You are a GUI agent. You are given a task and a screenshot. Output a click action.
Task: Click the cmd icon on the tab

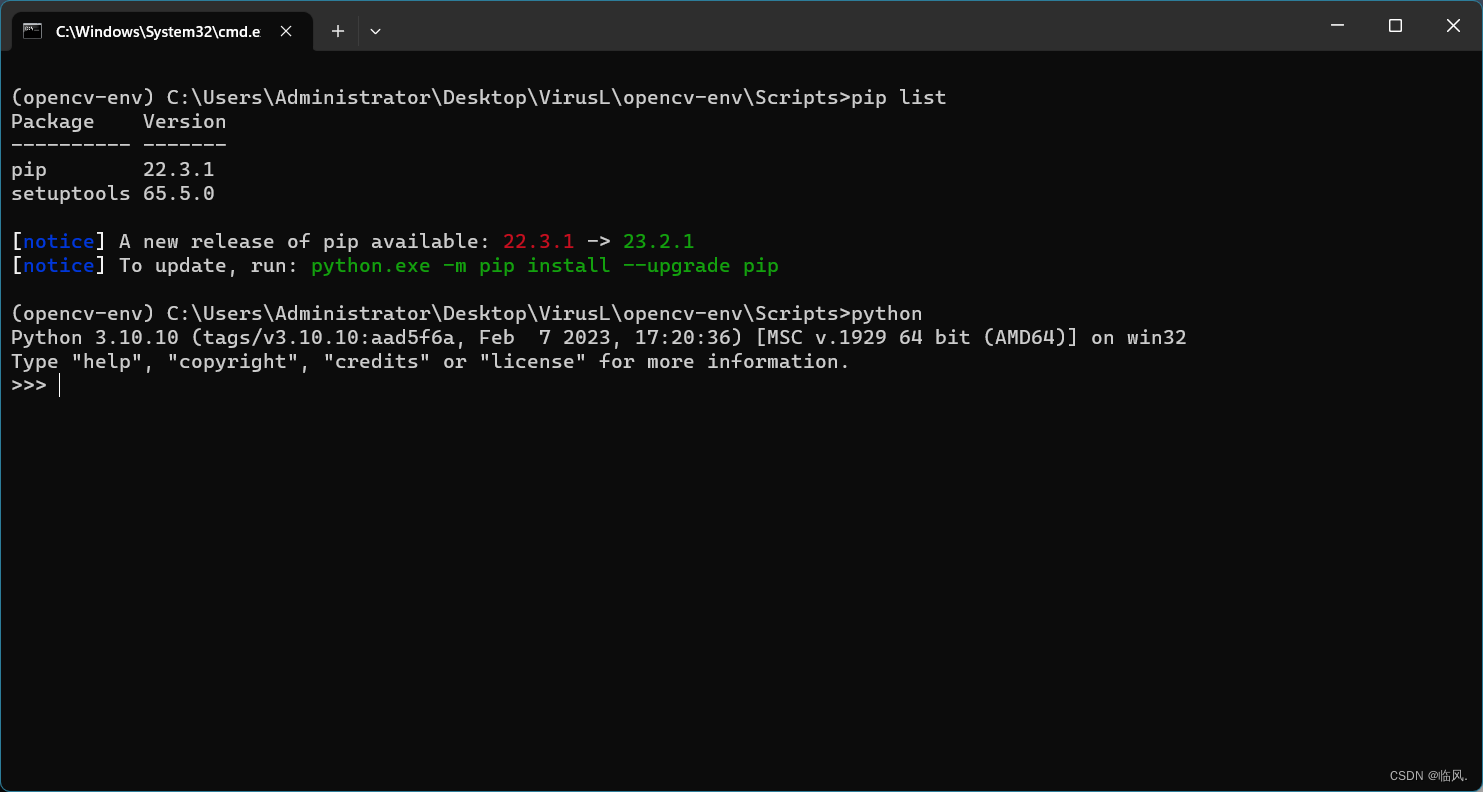click(33, 31)
